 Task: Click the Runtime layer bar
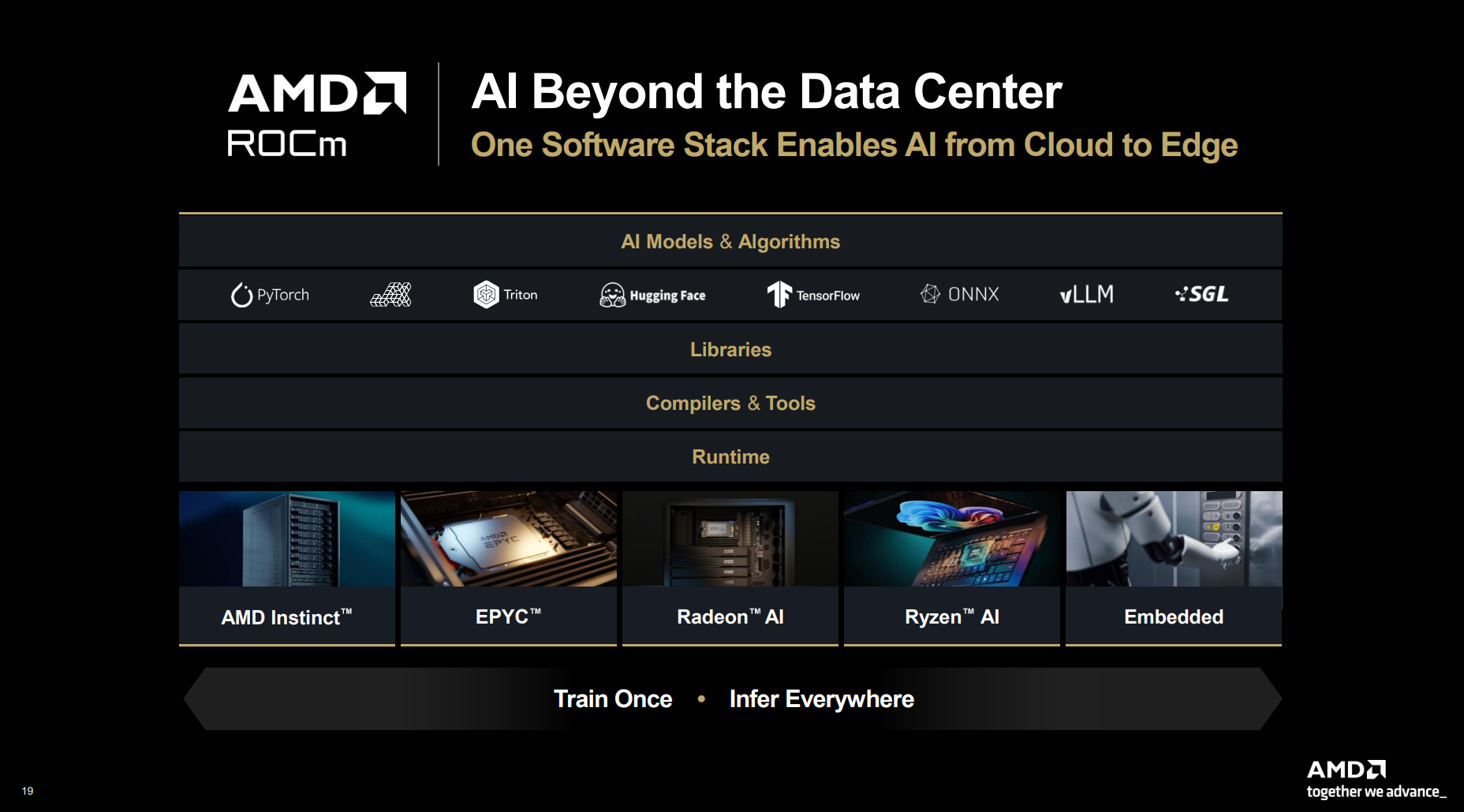click(x=730, y=457)
